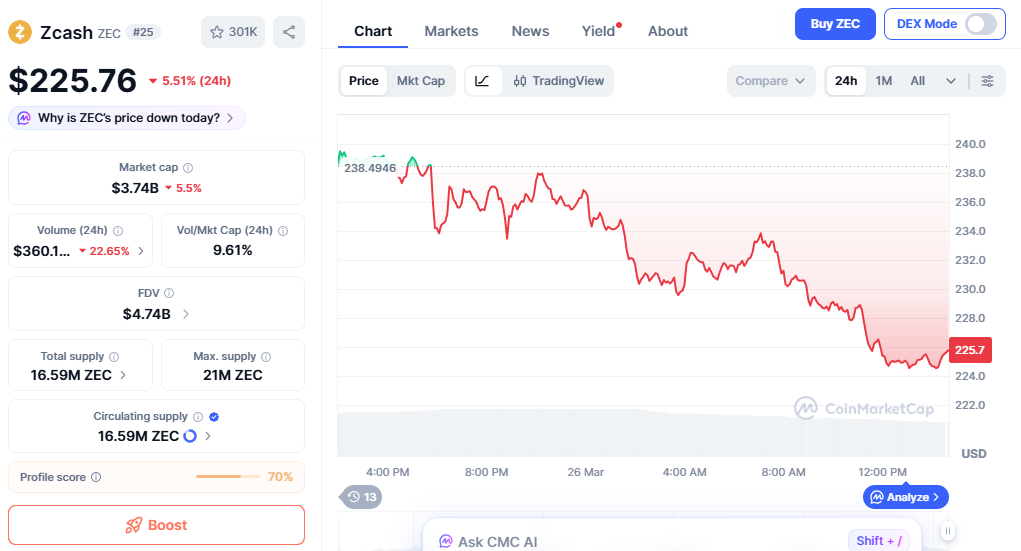Select 1M time range
This screenshot has width=1021, height=551.
pos(884,81)
